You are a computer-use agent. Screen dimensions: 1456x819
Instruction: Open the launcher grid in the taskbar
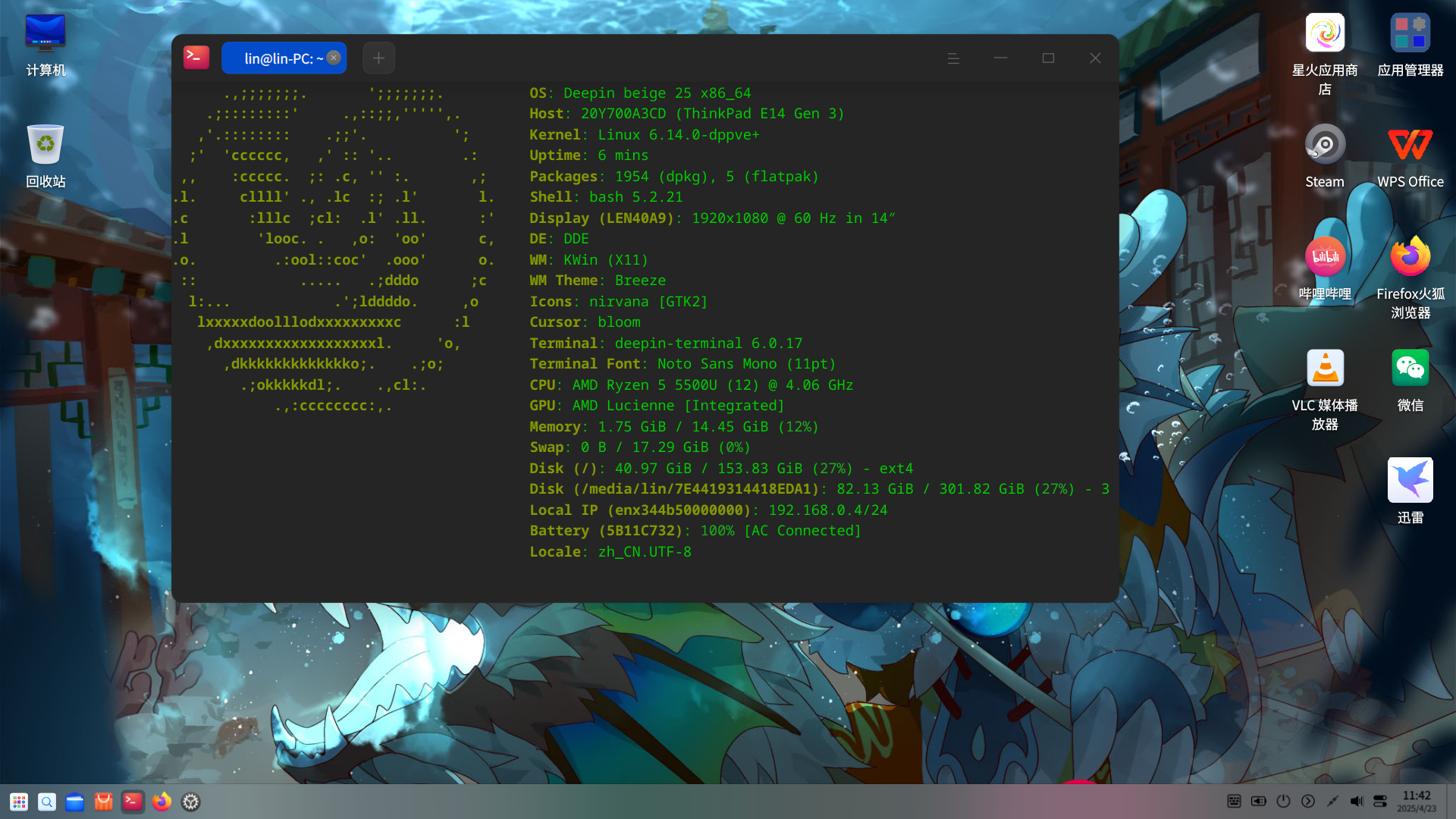[x=19, y=802]
